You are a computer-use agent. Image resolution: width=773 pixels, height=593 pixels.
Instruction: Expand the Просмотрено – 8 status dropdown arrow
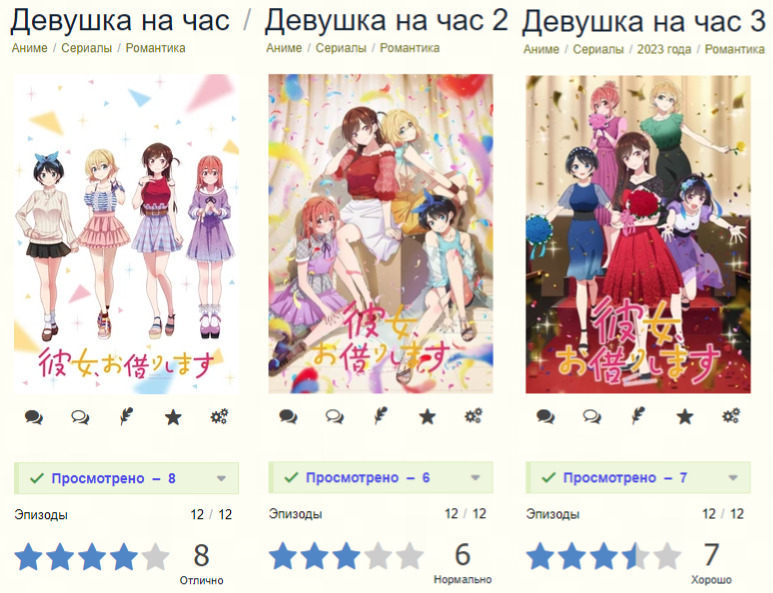pos(221,478)
